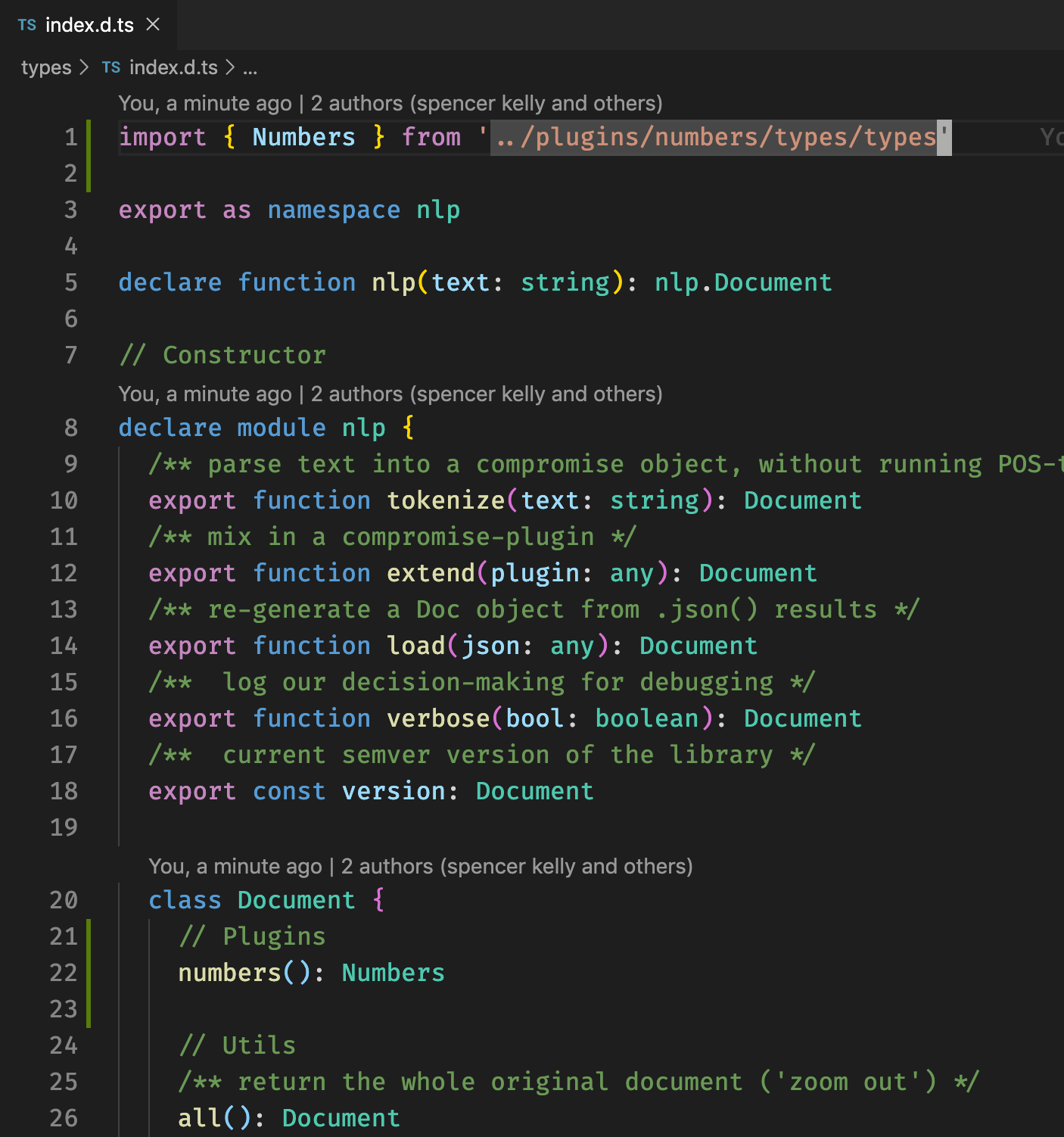Click the TypeScript file icon in the tab
This screenshot has width=1064, height=1137.
tap(27, 25)
